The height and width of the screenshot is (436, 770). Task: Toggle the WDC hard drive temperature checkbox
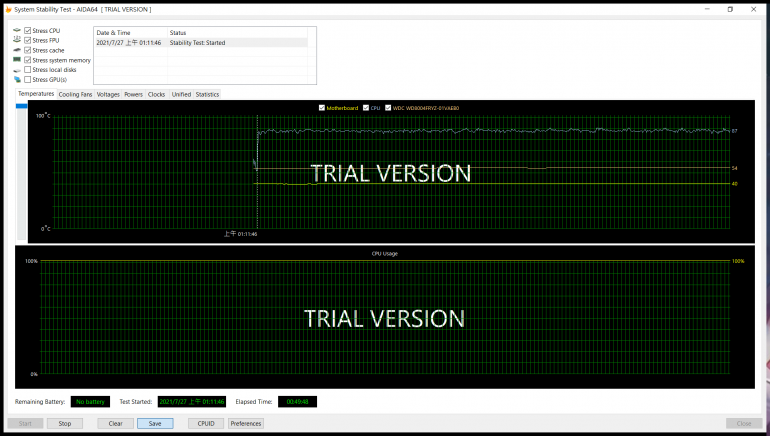tap(388, 107)
